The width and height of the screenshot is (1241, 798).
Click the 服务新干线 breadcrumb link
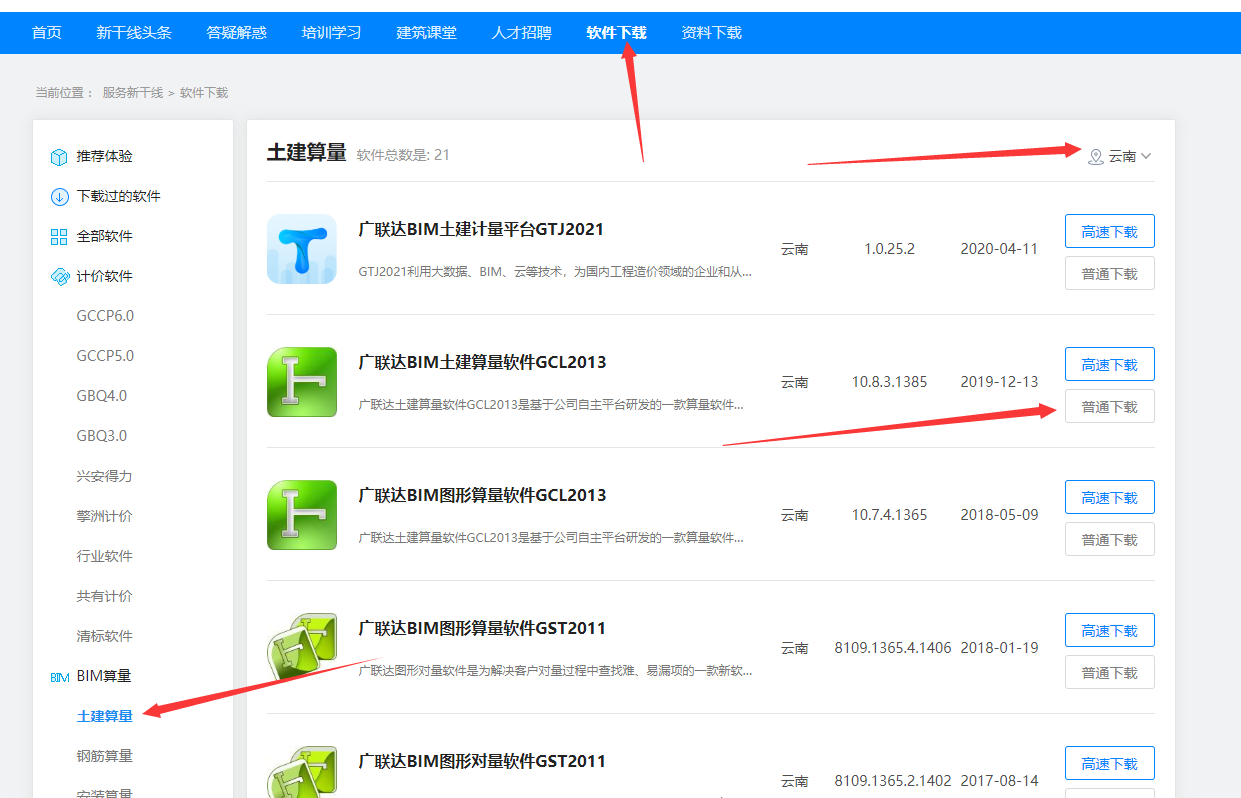(132, 93)
